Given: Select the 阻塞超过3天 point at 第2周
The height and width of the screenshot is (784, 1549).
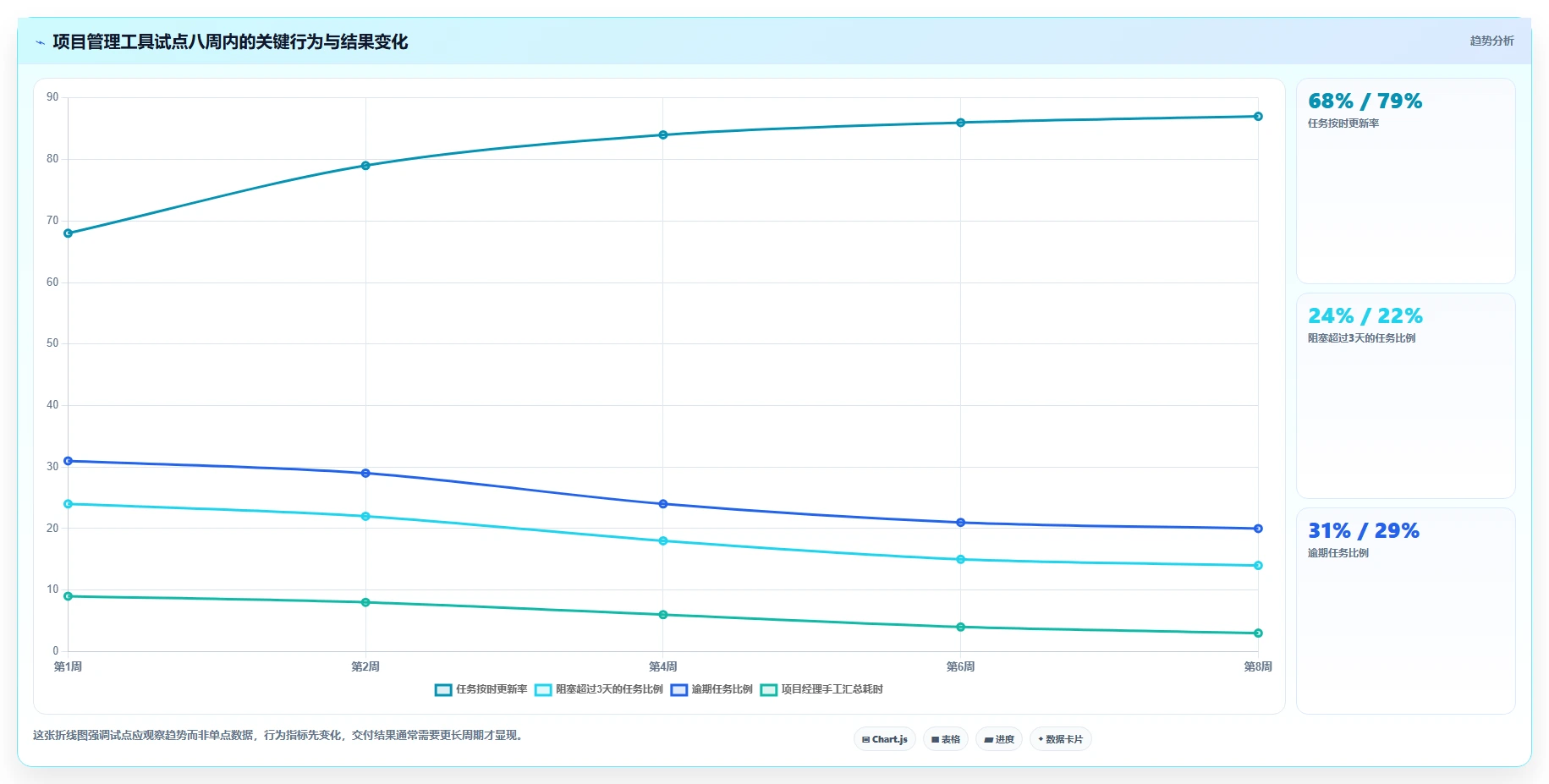Looking at the screenshot, I should tap(365, 517).
